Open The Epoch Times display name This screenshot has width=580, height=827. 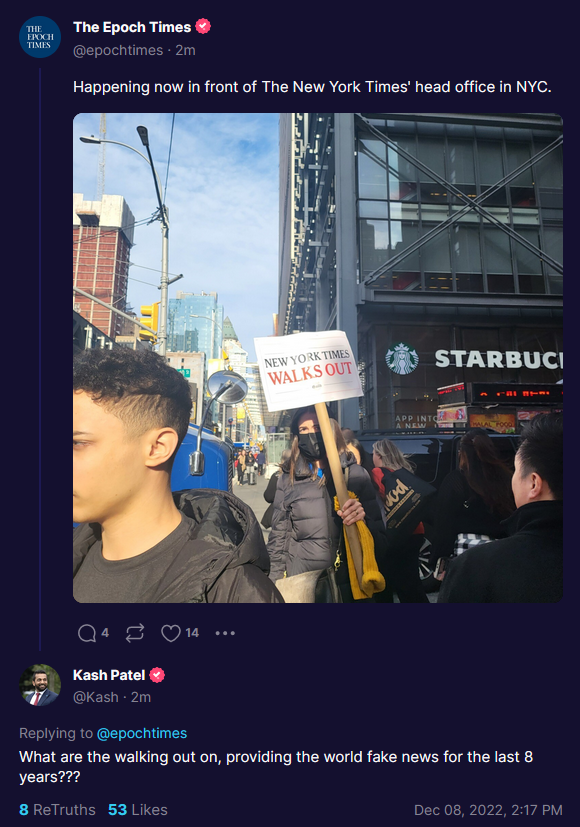pyautogui.click(x=132, y=27)
